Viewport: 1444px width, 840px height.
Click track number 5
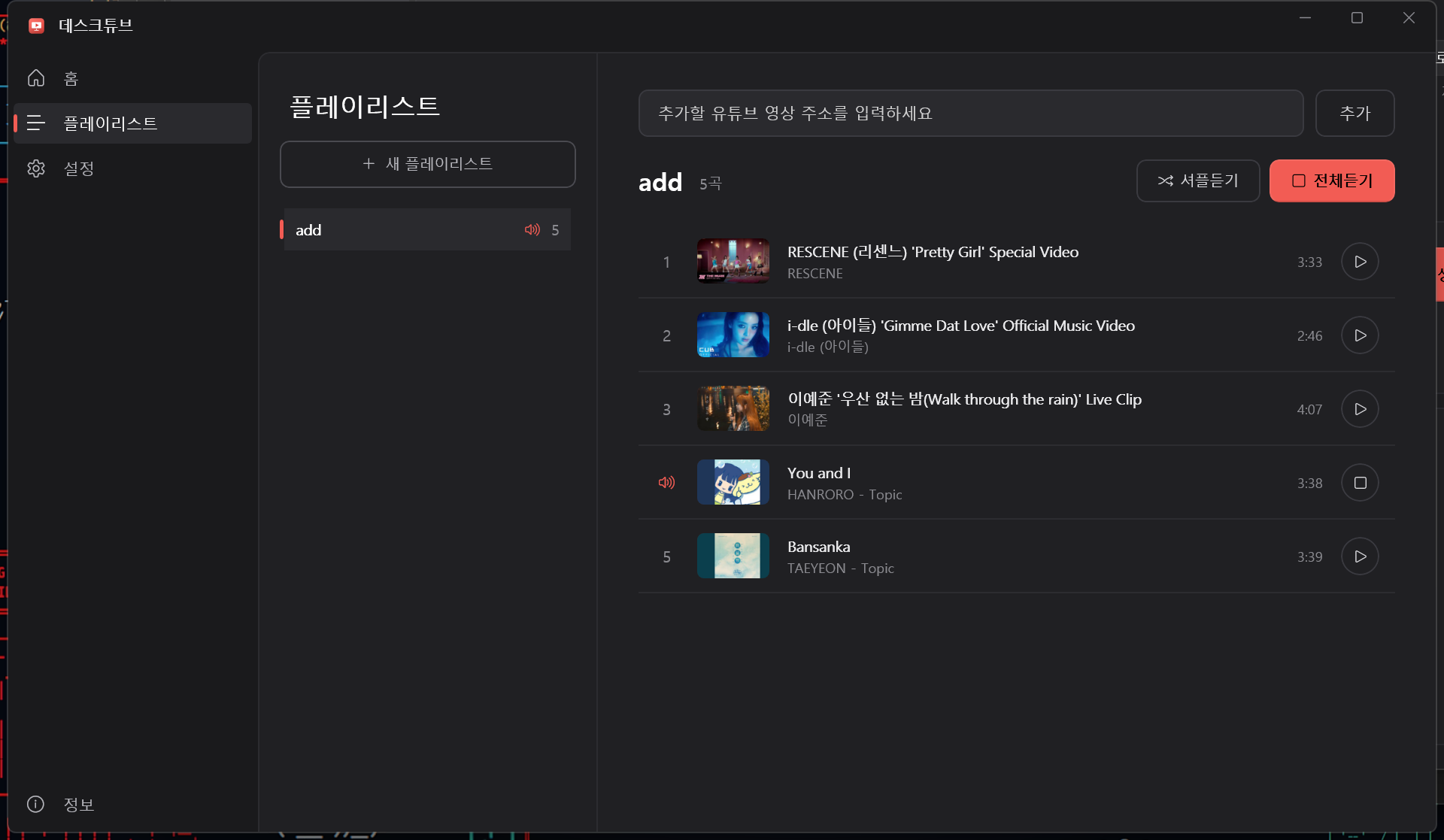pyautogui.click(x=666, y=557)
